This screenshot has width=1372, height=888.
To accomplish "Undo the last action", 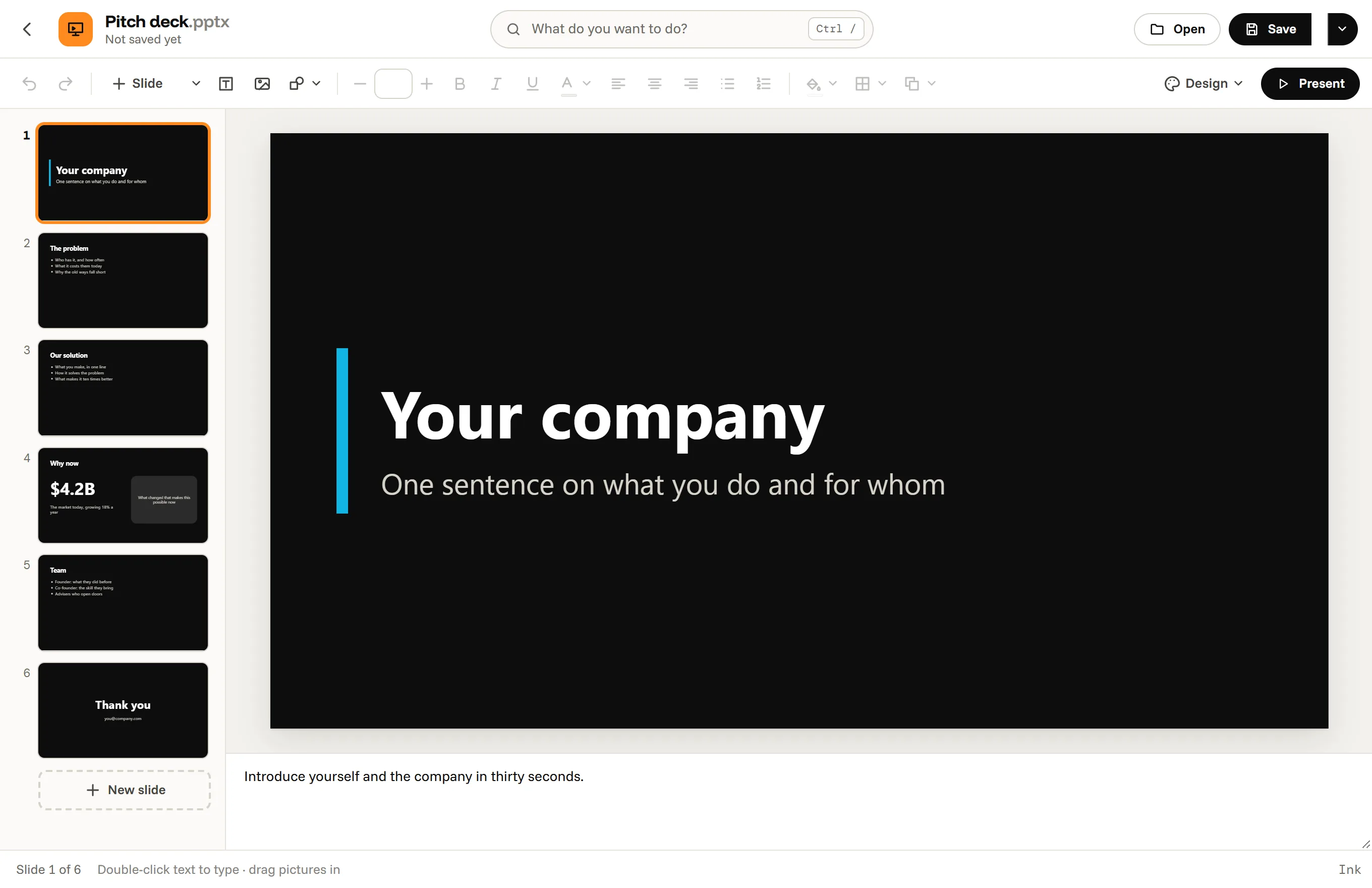I will (29, 84).
